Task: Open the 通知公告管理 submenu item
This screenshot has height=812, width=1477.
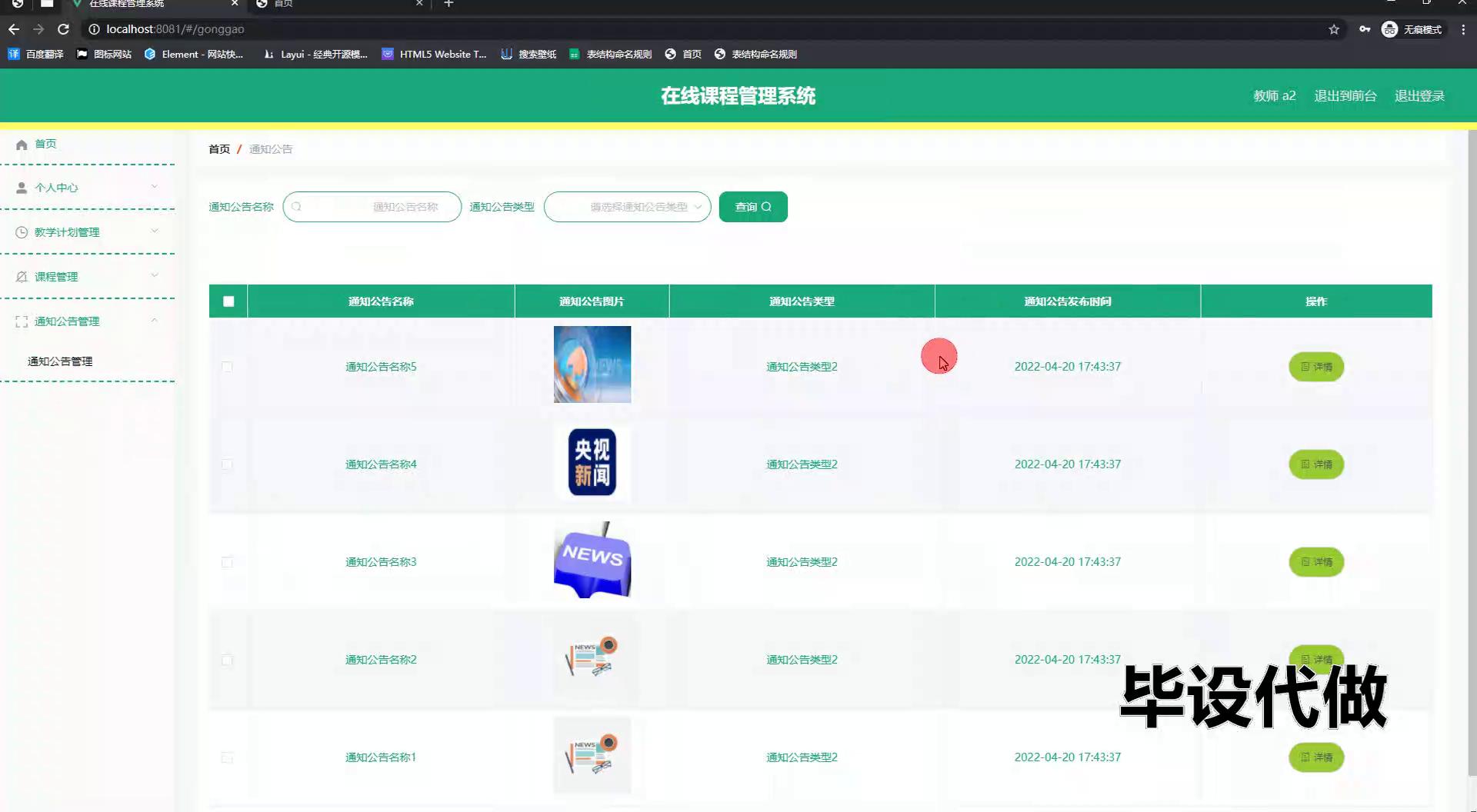Action: (60, 361)
